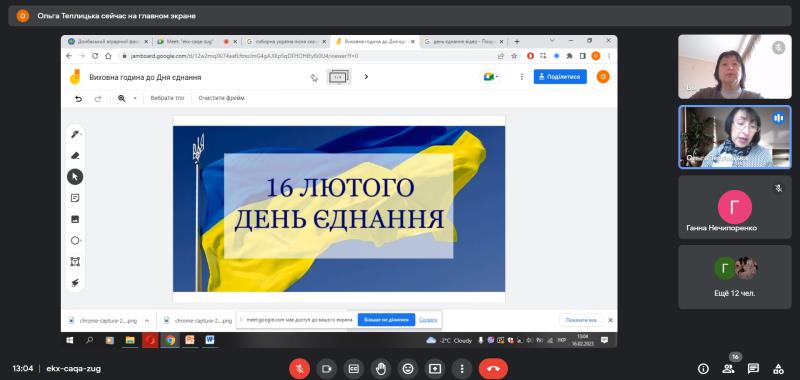The width and height of the screenshot is (800, 380).
Task: Unmute the microphone in Meet
Action: tap(299, 368)
